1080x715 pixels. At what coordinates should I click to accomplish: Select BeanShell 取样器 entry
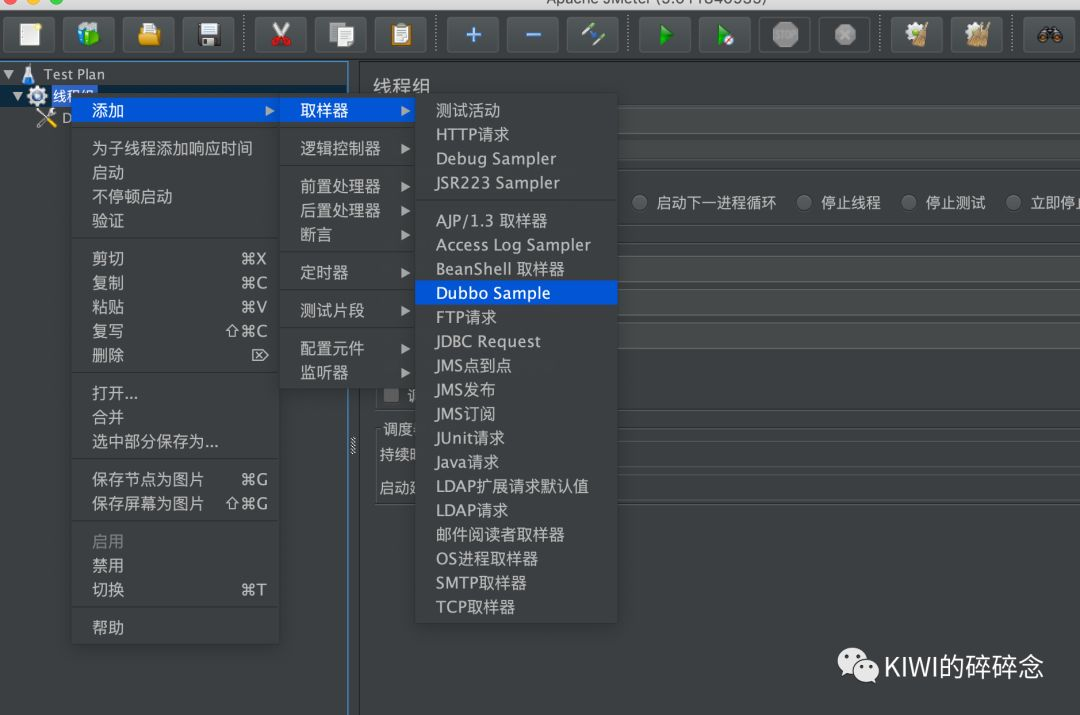coord(516,269)
